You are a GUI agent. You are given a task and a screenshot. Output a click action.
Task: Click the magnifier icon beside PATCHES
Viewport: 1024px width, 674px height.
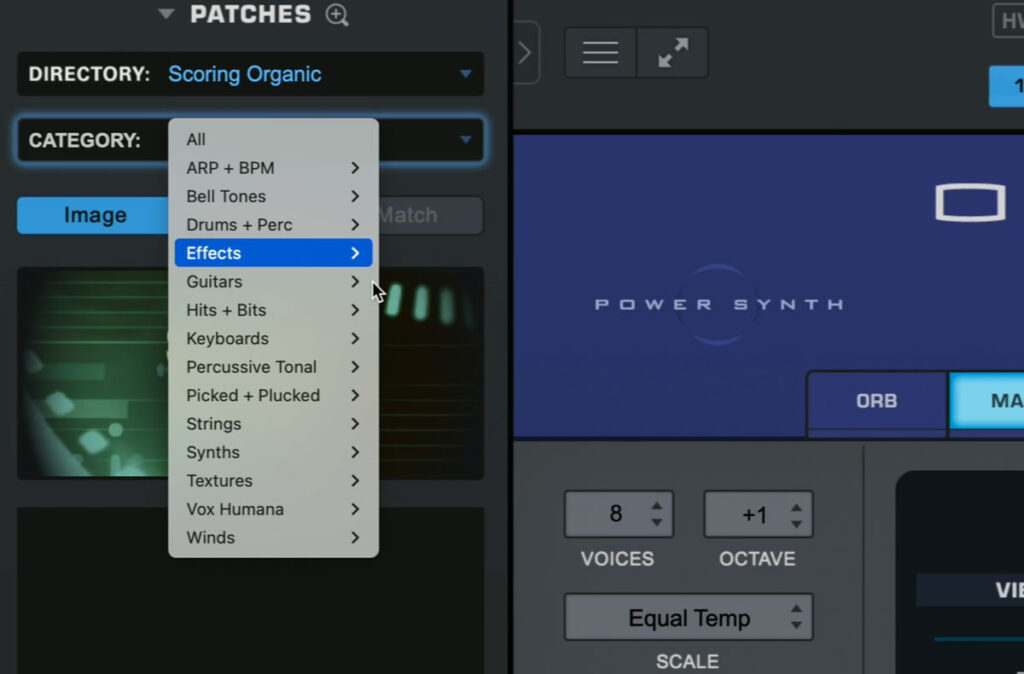click(337, 15)
